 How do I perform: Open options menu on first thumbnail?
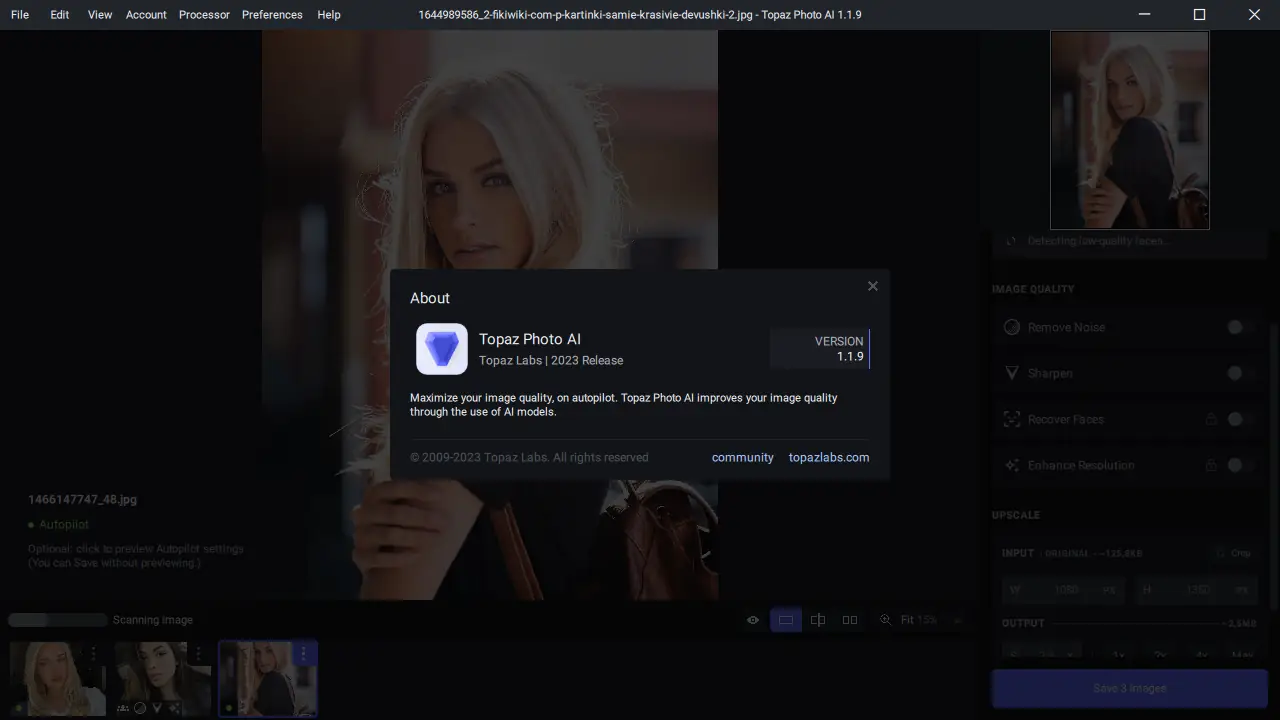[93, 654]
